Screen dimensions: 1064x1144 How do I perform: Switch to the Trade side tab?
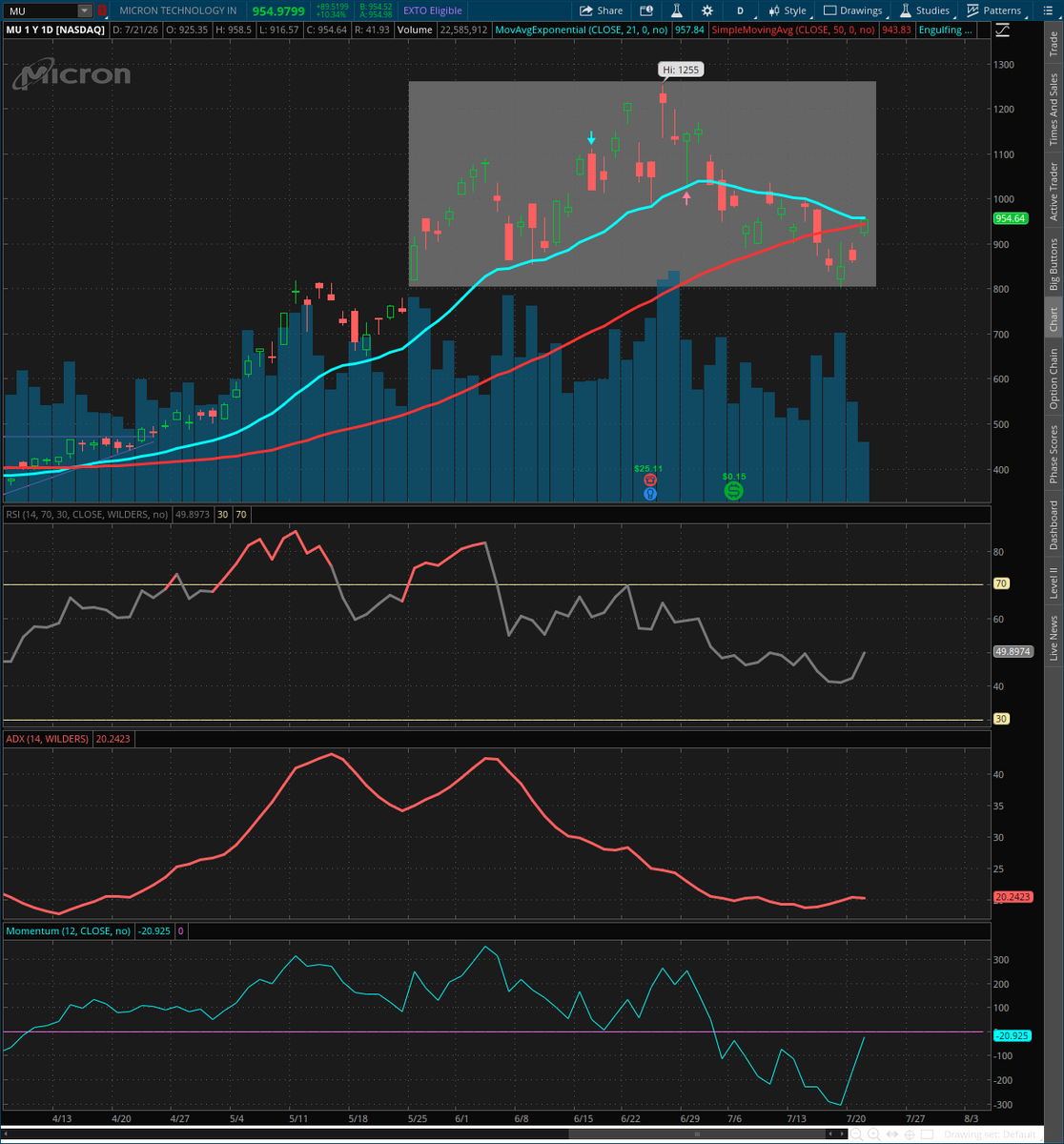click(1054, 43)
